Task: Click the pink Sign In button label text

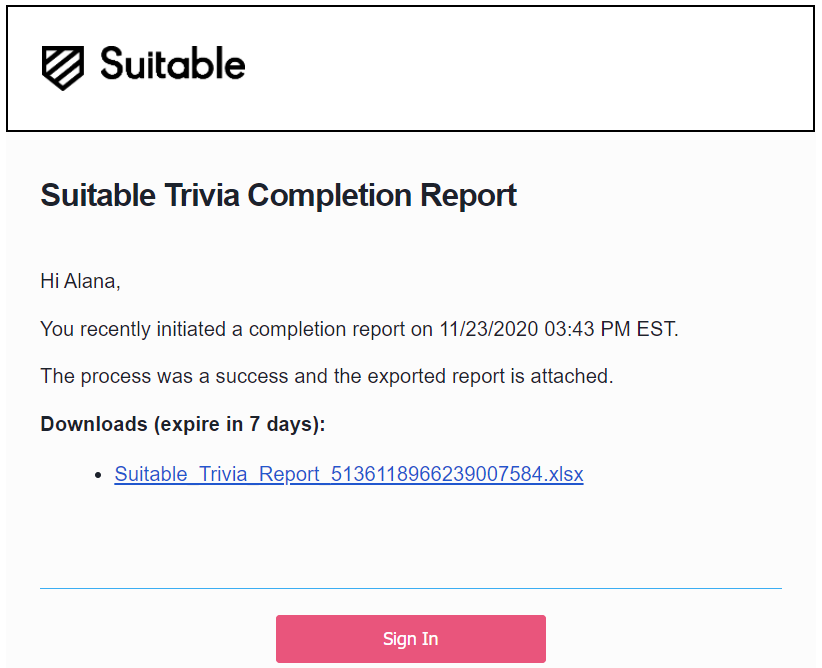Action: 410,638
